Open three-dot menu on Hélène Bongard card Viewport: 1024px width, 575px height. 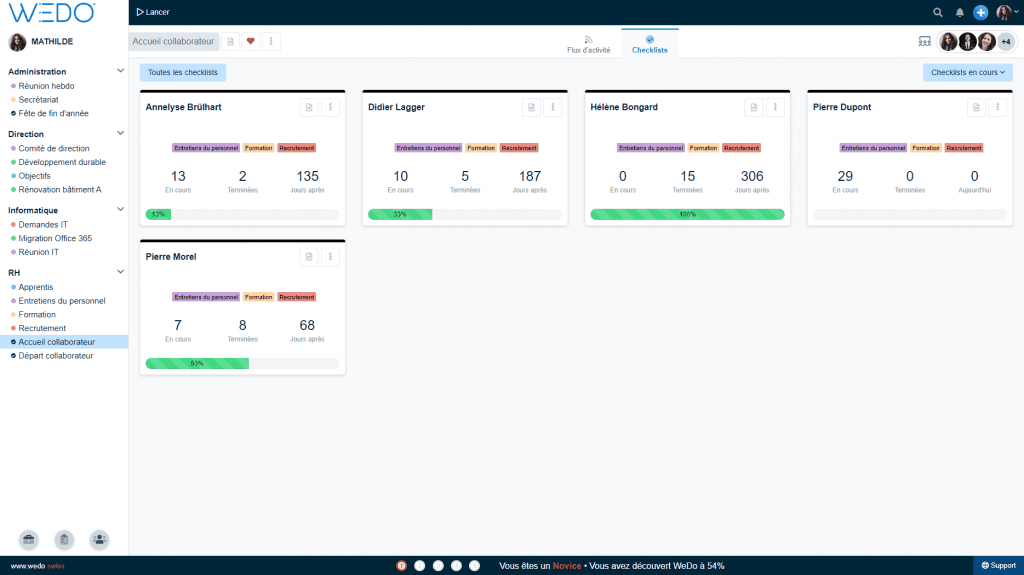(x=776, y=107)
